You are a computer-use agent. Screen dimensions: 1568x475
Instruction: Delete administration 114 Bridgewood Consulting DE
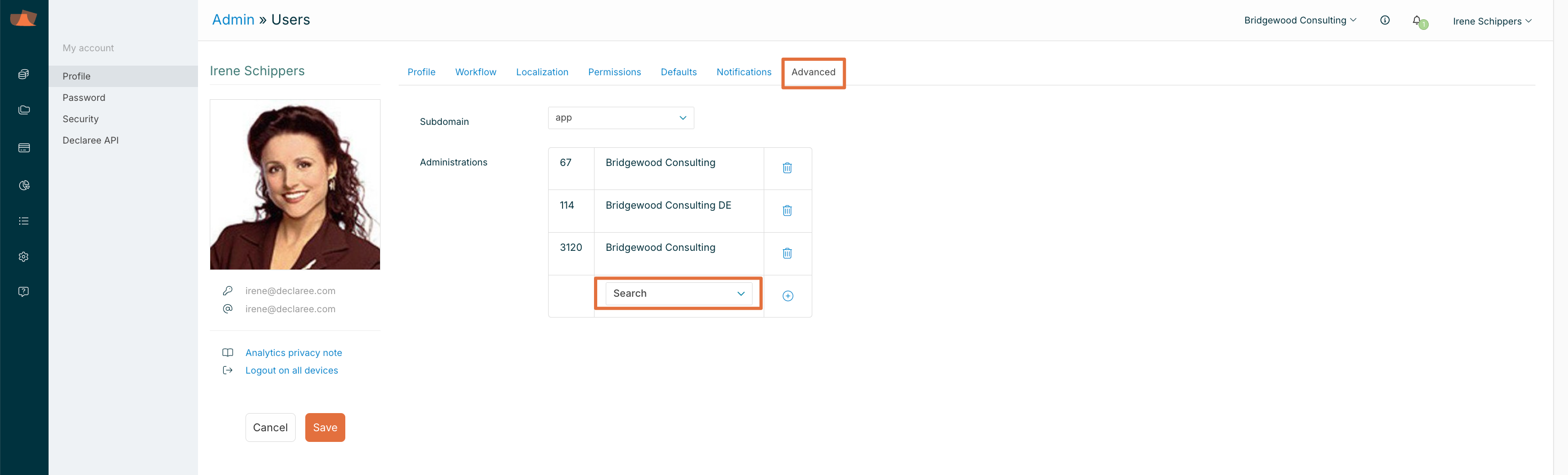(x=787, y=211)
